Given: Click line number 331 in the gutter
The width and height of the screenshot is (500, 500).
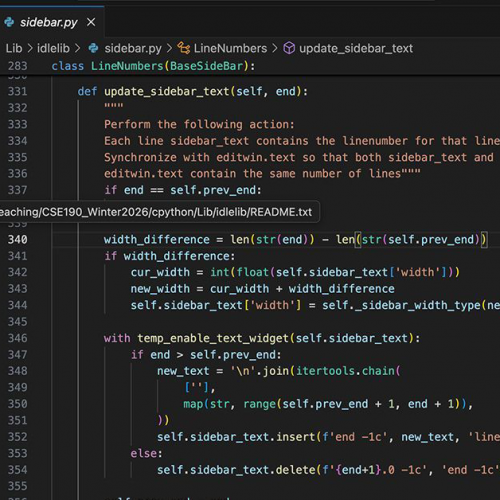Looking at the screenshot, I should (17, 91).
